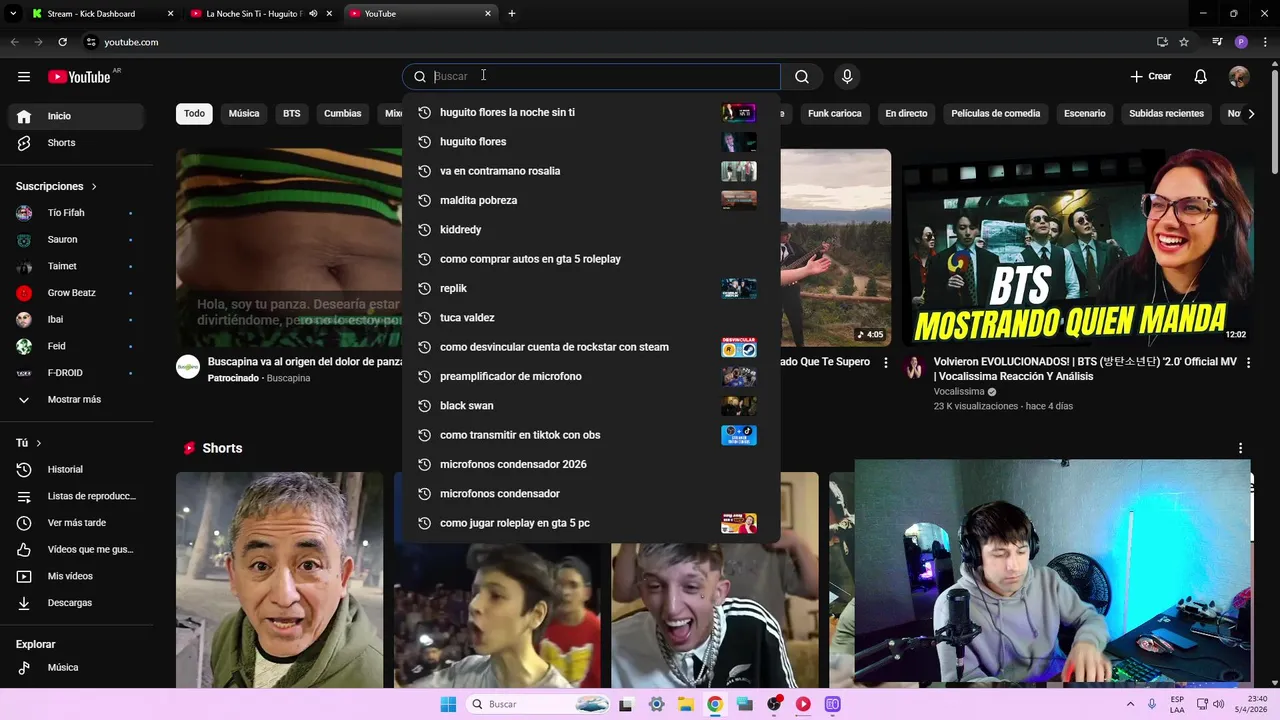Switch to the La Noche Sin Ti tab
Image resolution: width=1280 pixels, height=720 pixels.
pyautogui.click(x=252, y=14)
